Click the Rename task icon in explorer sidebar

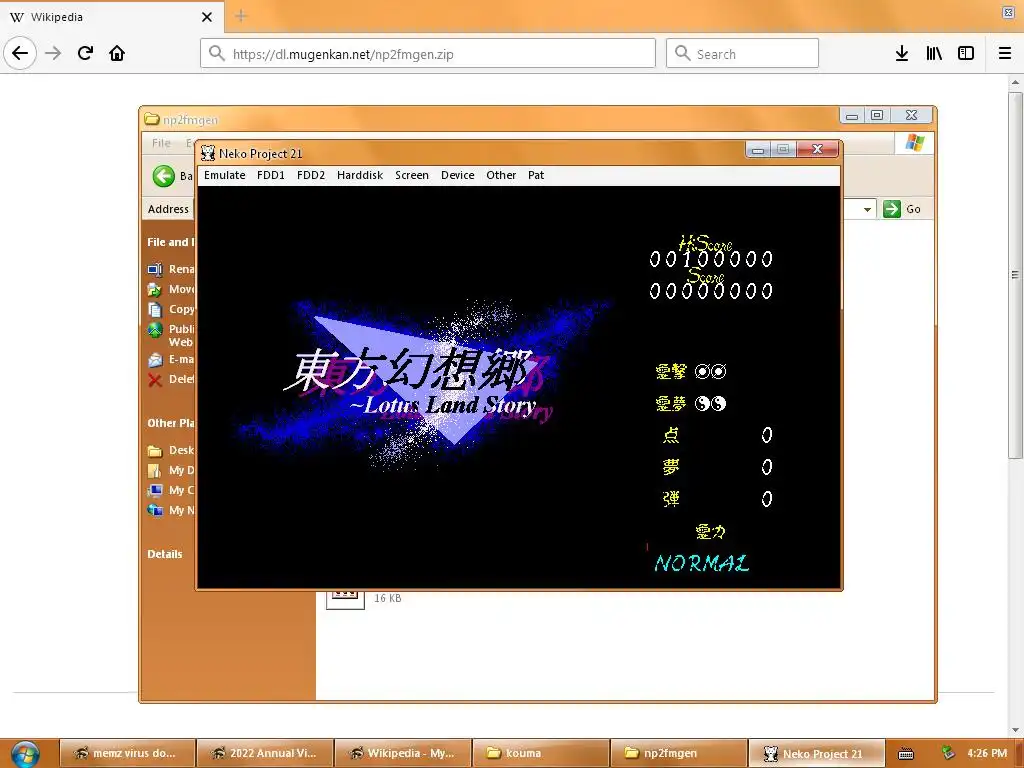155,269
